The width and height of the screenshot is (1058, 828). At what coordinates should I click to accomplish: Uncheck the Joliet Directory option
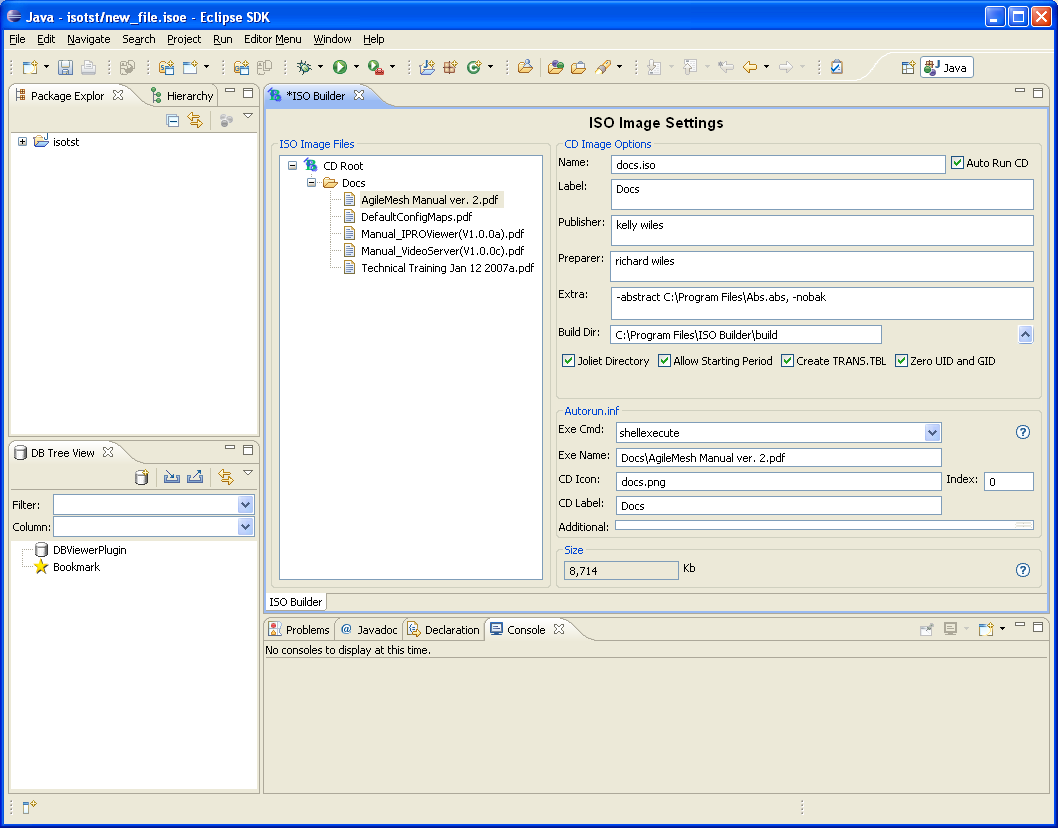tap(569, 361)
